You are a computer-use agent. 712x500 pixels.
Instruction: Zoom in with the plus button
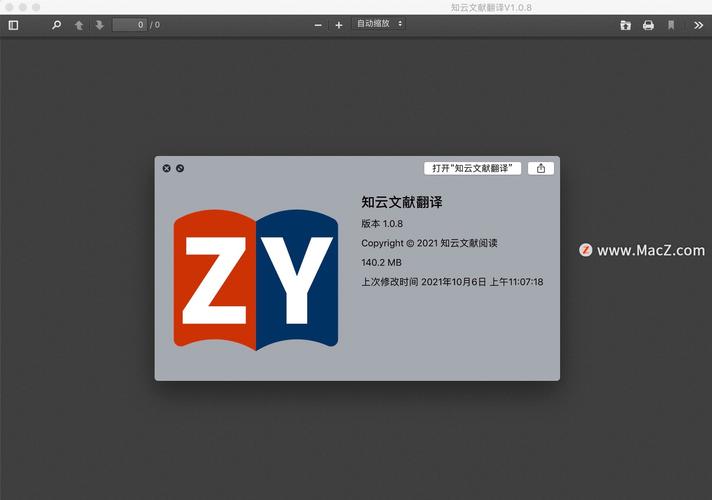tap(339, 25)
